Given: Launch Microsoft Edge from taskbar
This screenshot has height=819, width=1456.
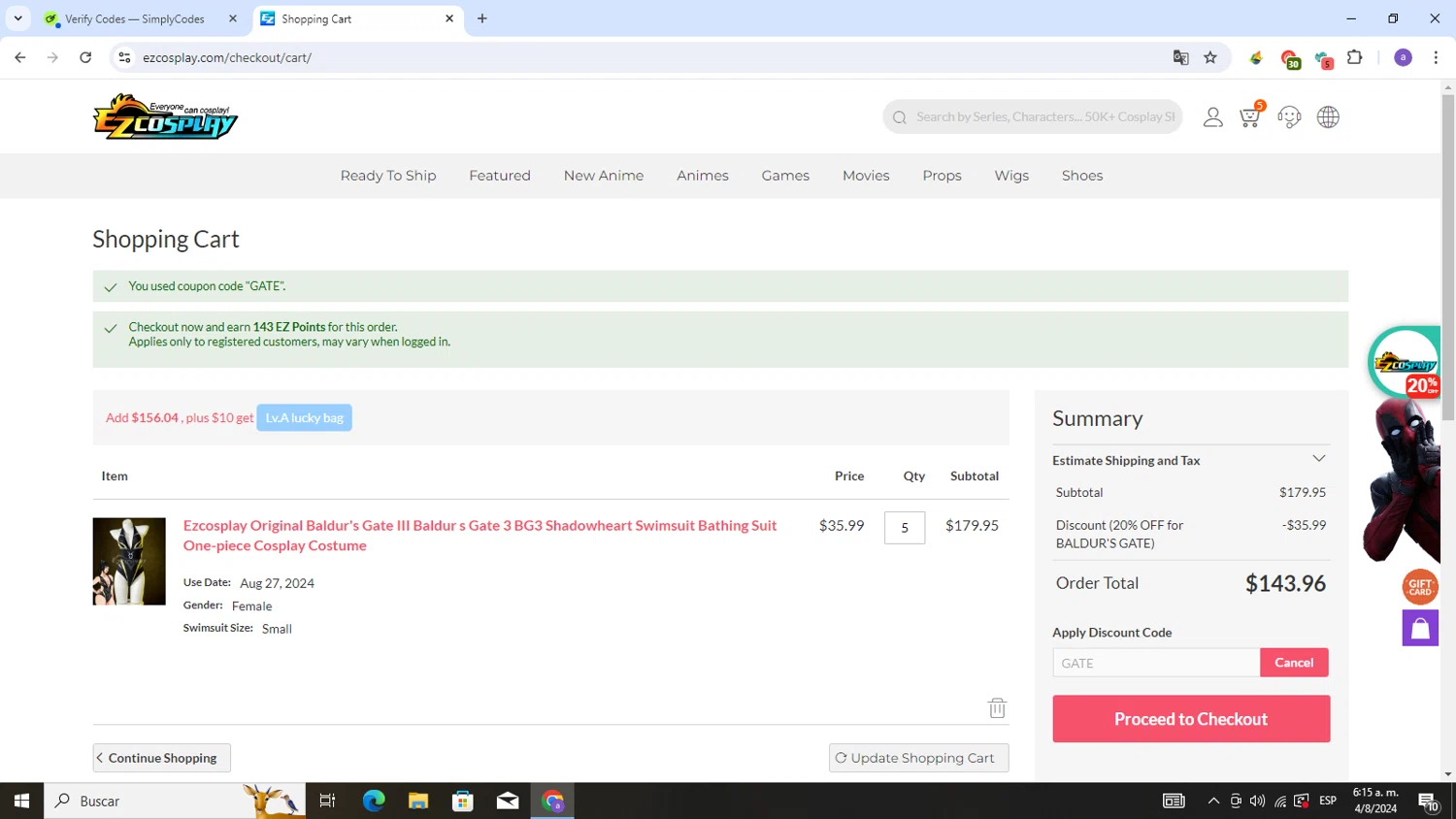Looking at the screenshot, I should coord(374,801).
